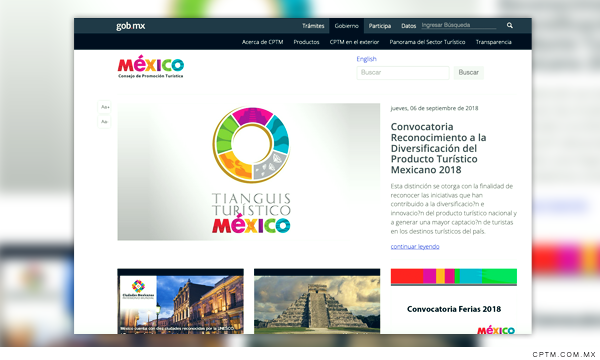600x360 pixels.
Task: Open Panorama del Sector Turístico
Action: 427,42
